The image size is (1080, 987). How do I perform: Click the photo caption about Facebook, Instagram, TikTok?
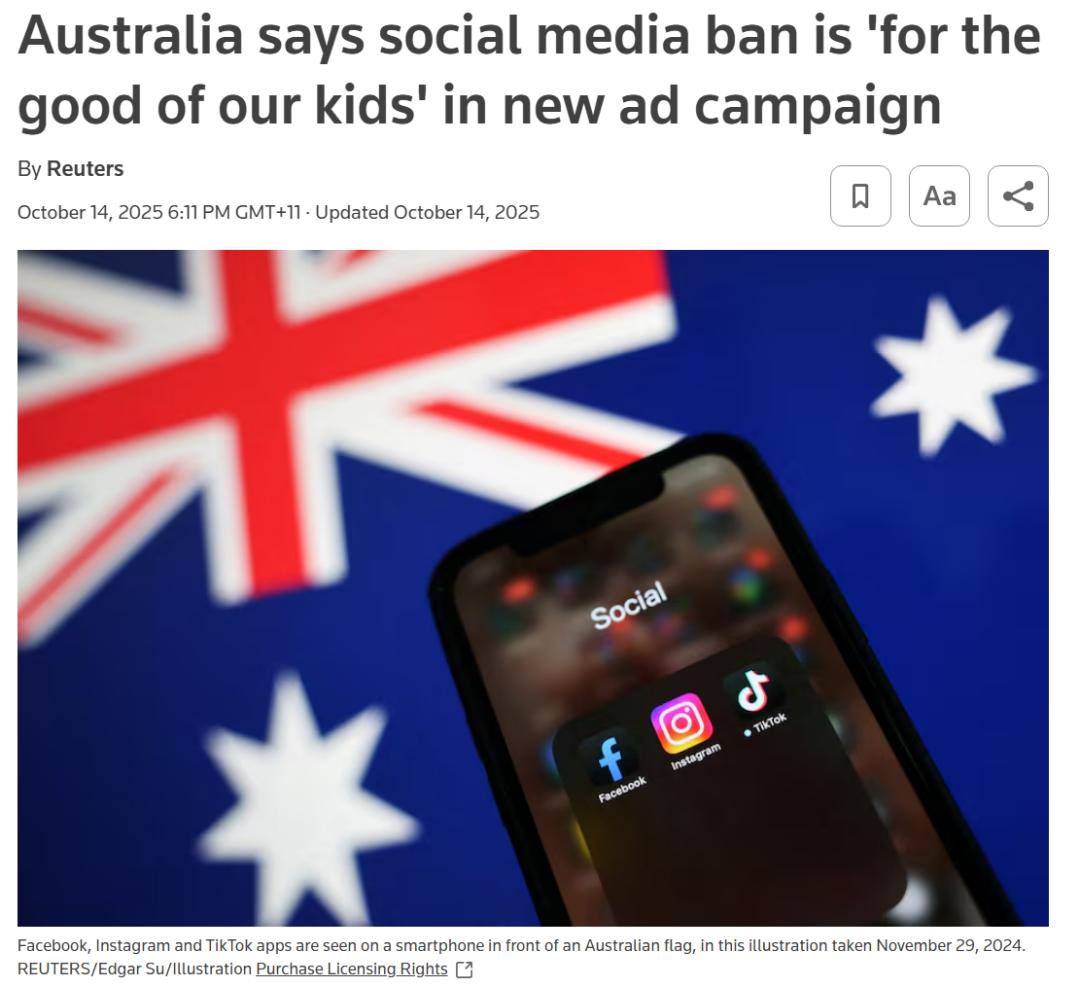521,946
